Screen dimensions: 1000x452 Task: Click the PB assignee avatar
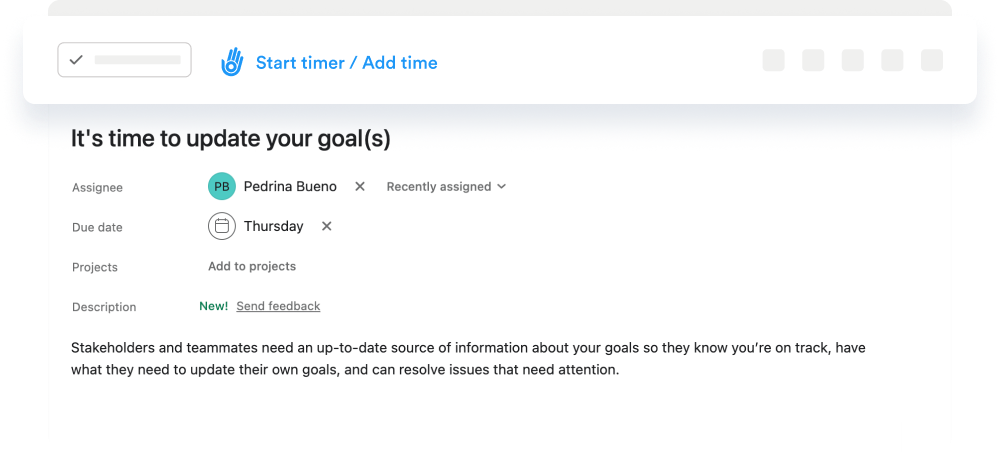coord(222,186)
